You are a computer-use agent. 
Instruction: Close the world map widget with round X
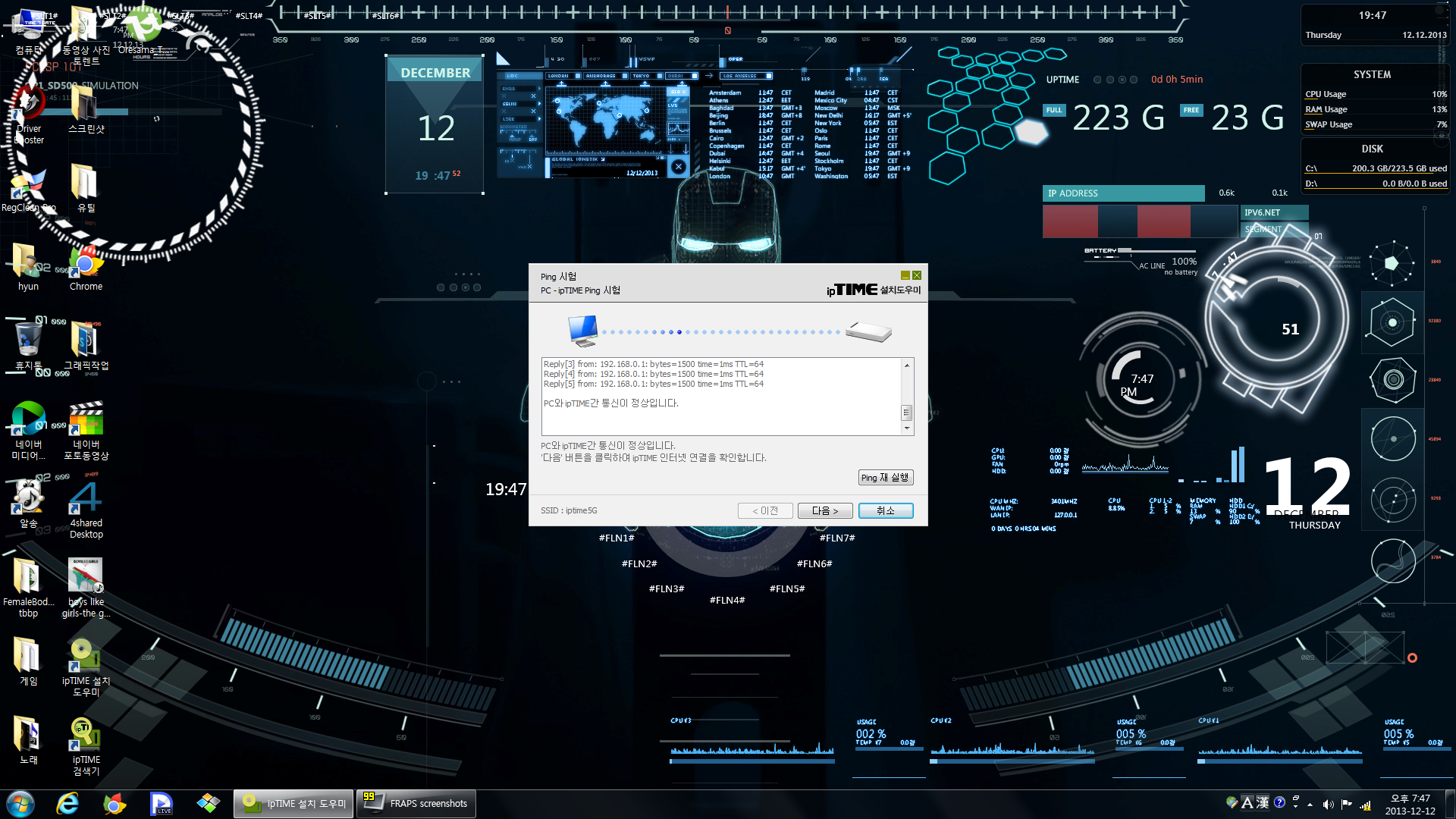click(679, 167)
